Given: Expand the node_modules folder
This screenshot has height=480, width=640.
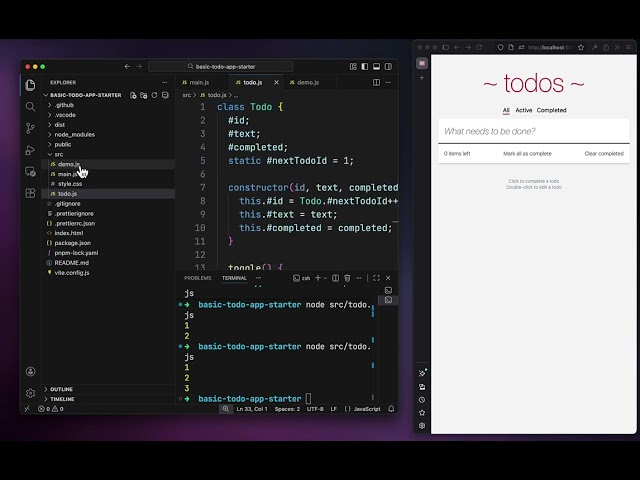Looking at the screenshot, I should point(73,134).
